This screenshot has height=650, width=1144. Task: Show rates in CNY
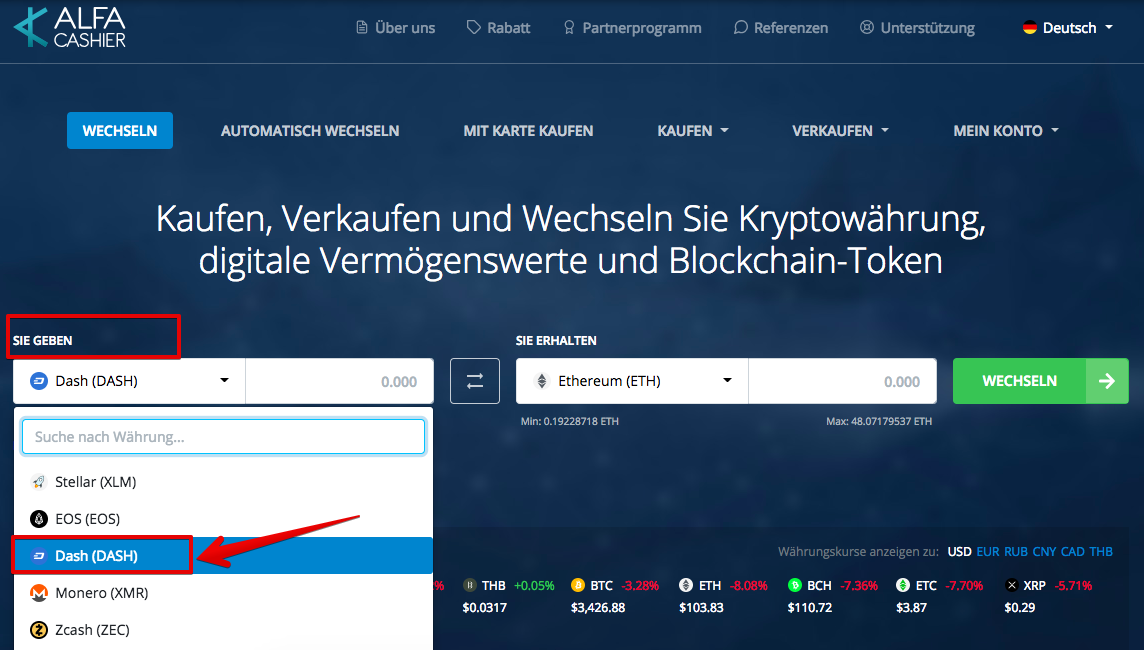tap(1044, 552)
